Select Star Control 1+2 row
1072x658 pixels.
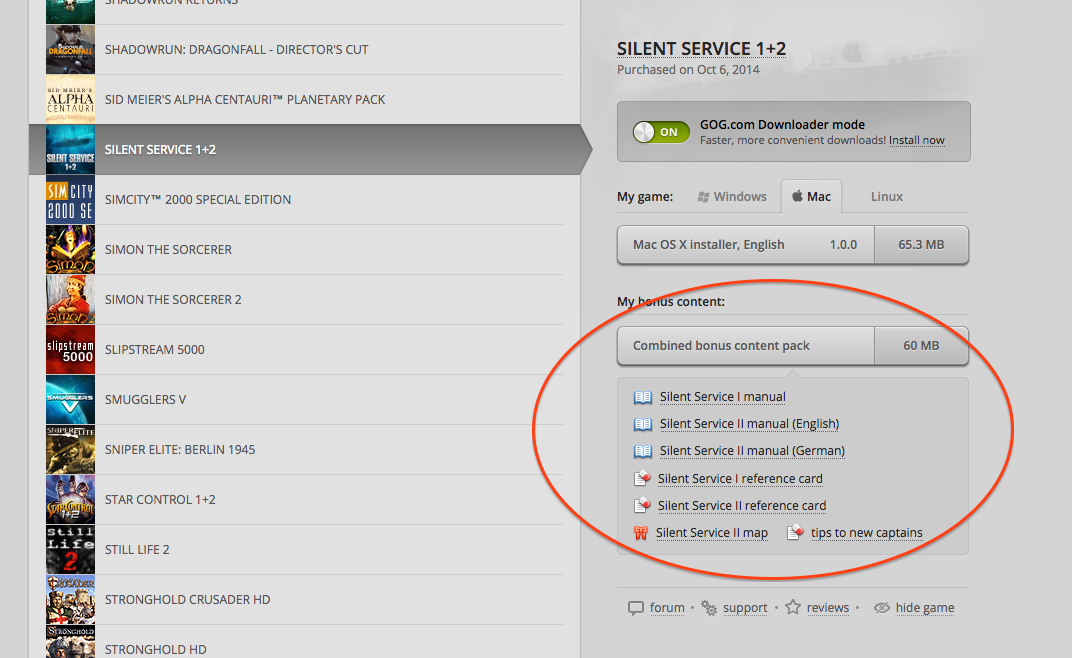[x=305, y=499]
